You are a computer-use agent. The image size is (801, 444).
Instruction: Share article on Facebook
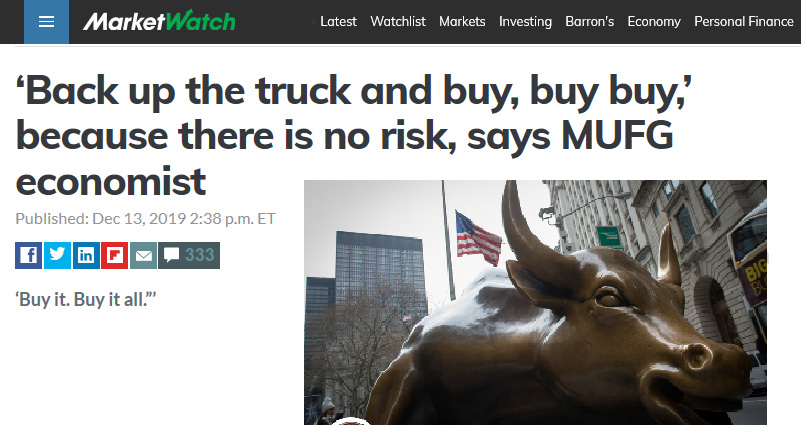pyautogui.click(x=29, y=255)
